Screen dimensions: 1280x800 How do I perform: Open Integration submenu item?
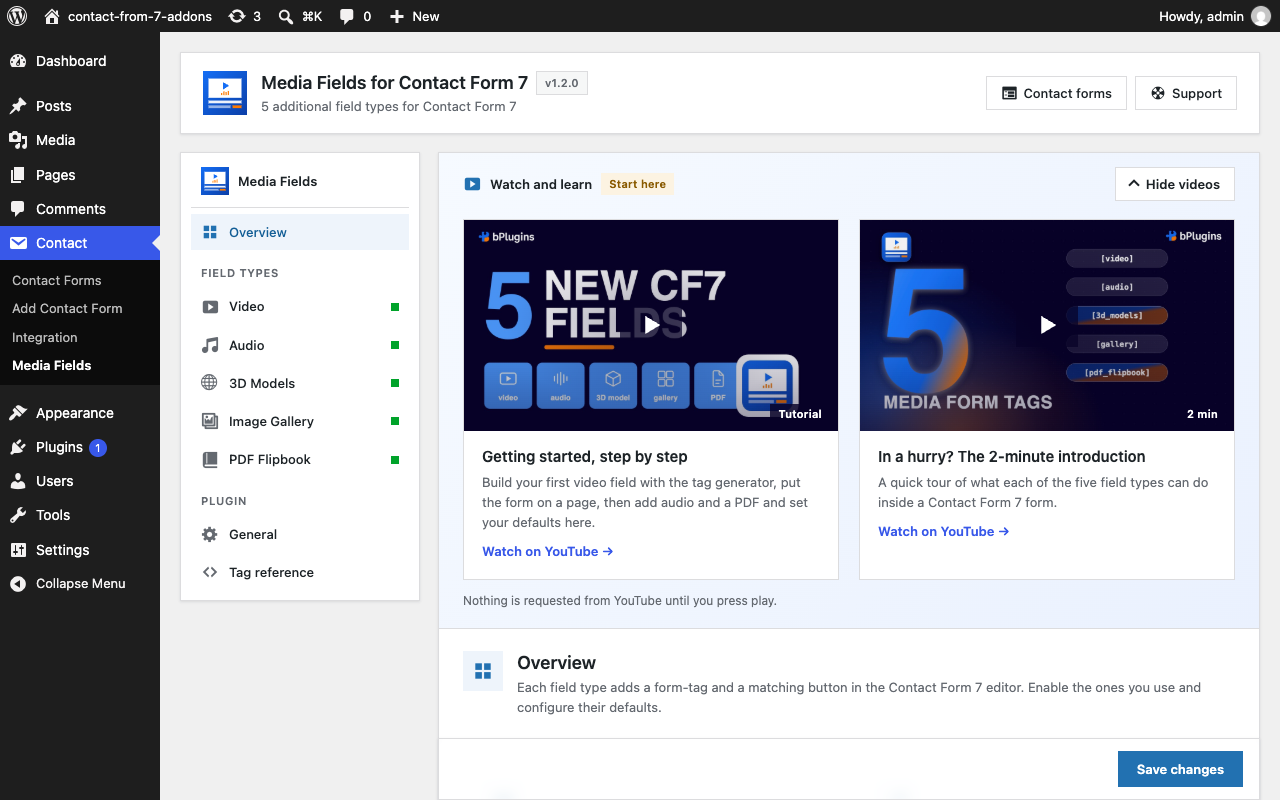point(45,338)
